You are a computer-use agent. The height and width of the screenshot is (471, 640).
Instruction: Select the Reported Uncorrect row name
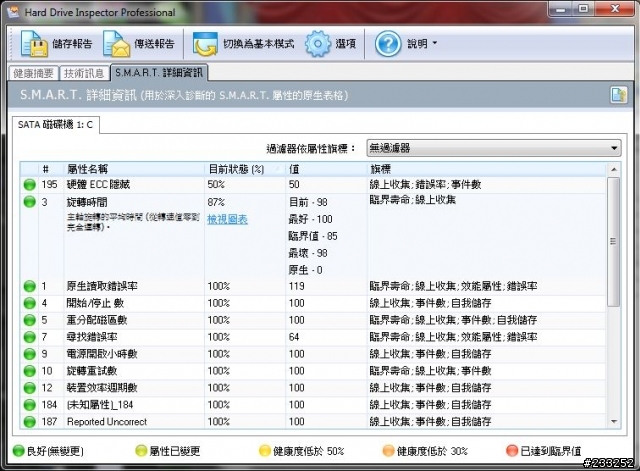point(107,422)
